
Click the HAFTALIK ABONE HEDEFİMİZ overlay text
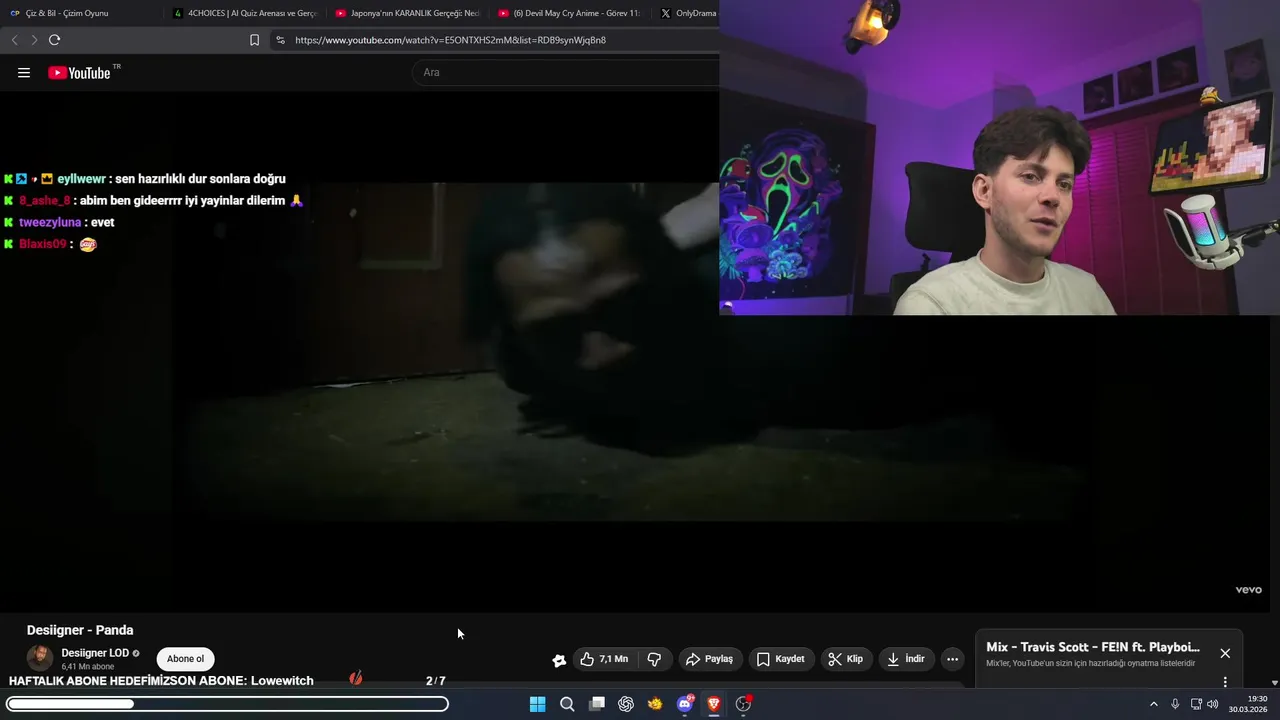tap(87, 681)
